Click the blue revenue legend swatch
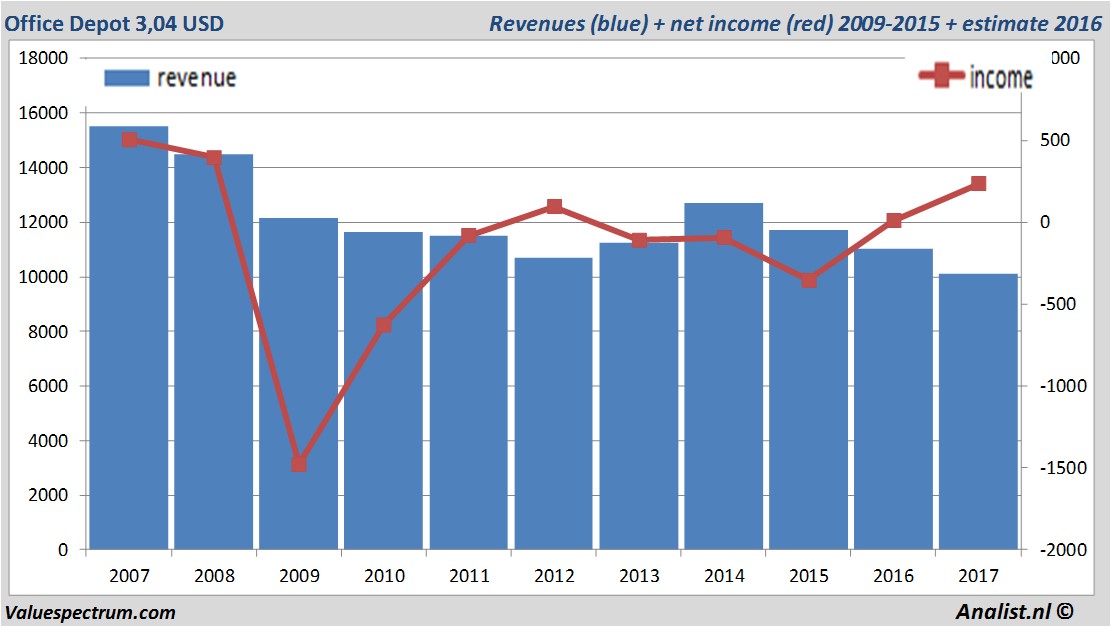This screenshot has width=1111, height=627. pyautogui.click(x=127, y=78)
